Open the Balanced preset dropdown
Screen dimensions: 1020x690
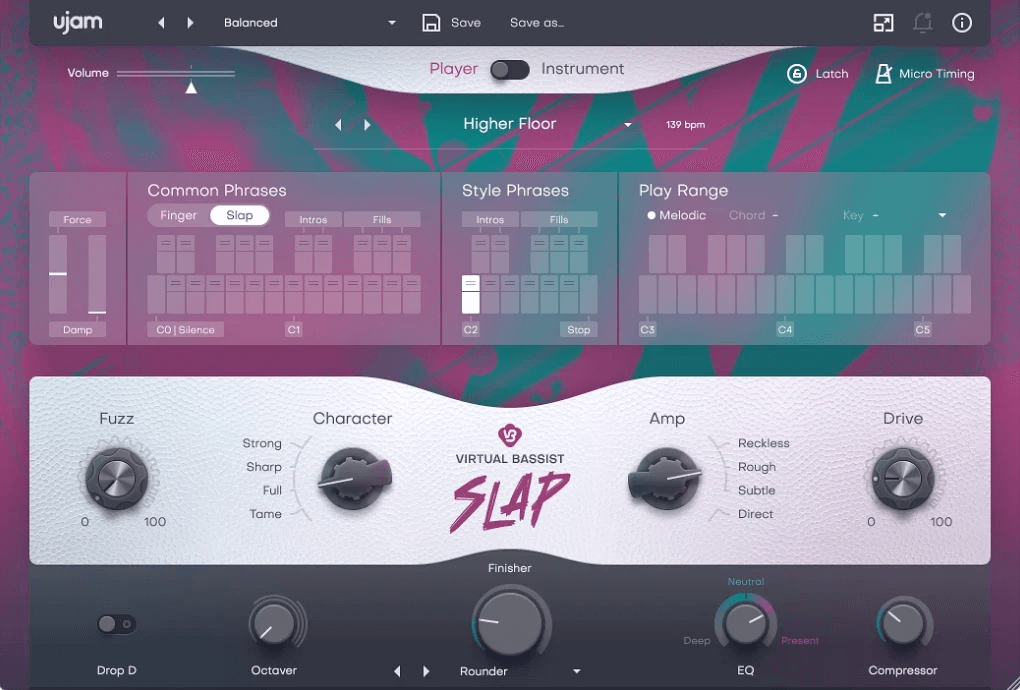392,23
